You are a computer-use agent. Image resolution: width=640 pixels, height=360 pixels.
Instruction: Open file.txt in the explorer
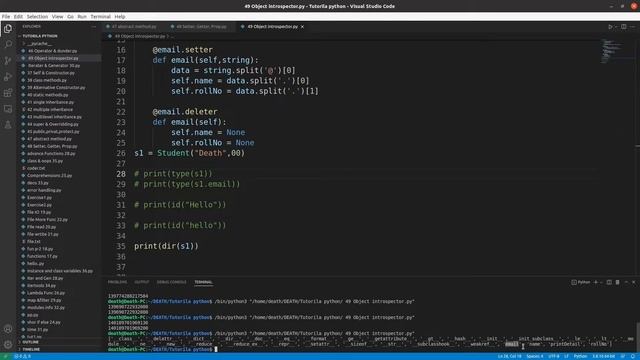click(33, 241)
